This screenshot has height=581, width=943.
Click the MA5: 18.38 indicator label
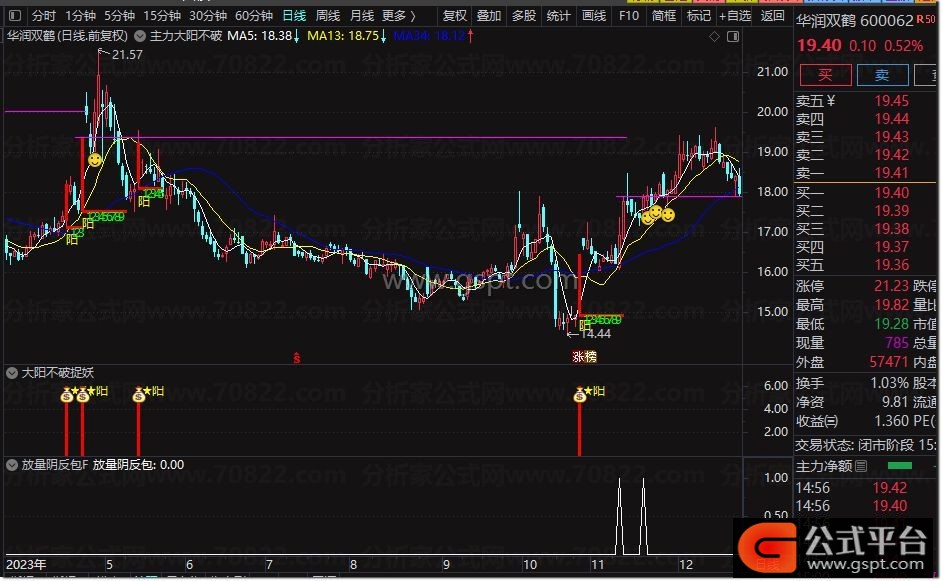tap(263, 36)
